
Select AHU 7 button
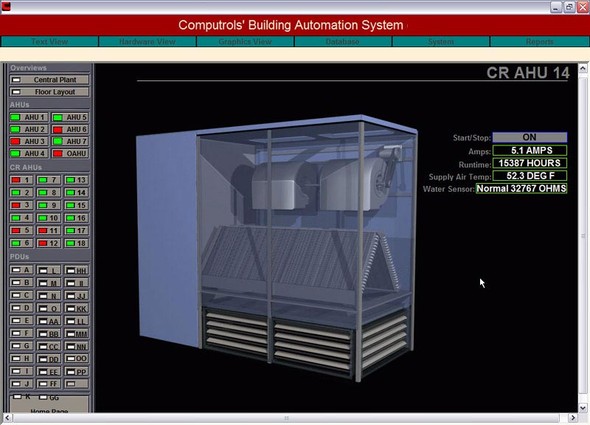(x=70, y=141)
